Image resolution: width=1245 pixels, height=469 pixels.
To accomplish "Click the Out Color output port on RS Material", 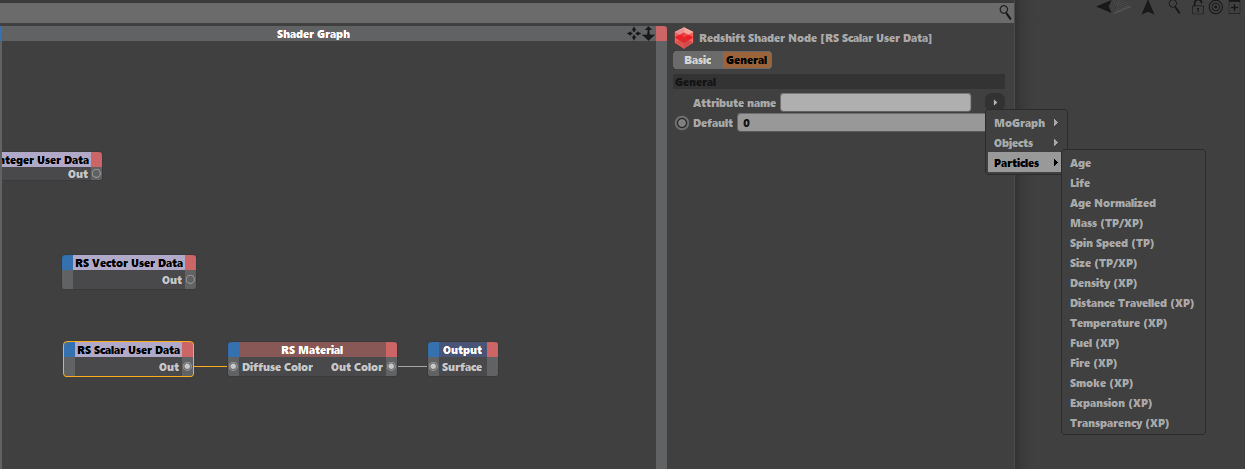I will point(391,367).
